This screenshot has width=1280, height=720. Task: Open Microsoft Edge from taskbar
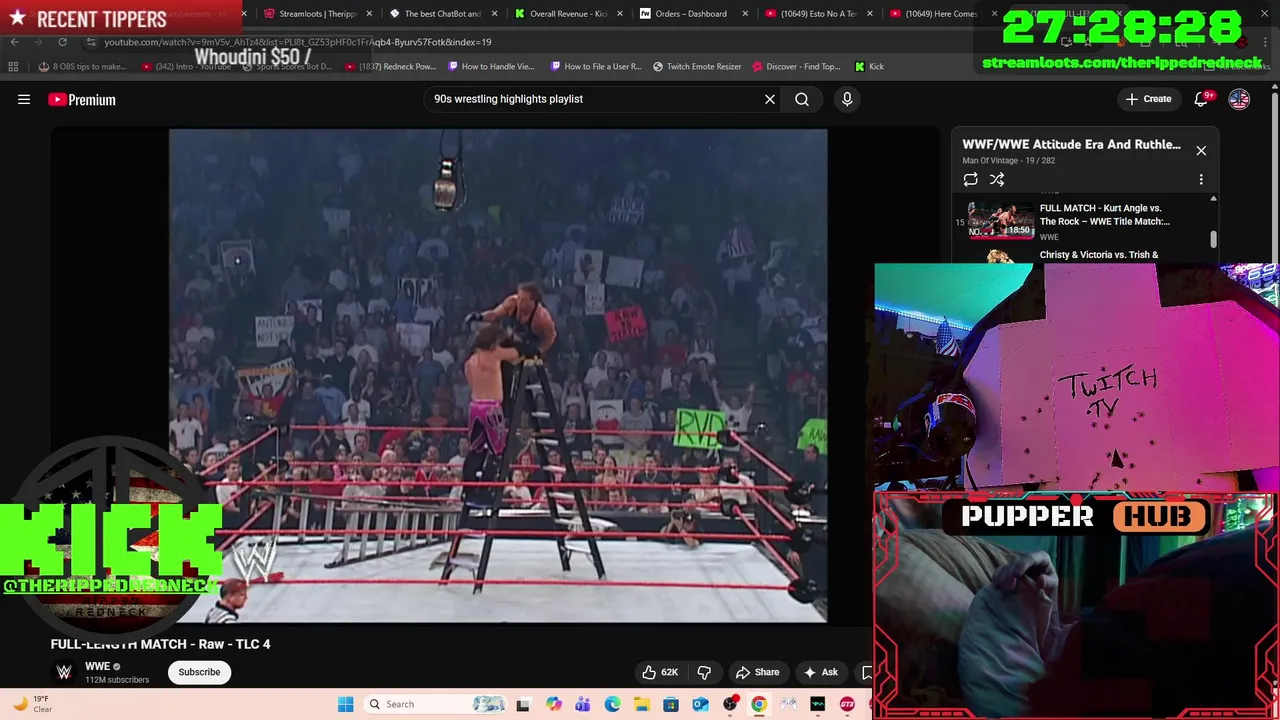coord(612,704)
